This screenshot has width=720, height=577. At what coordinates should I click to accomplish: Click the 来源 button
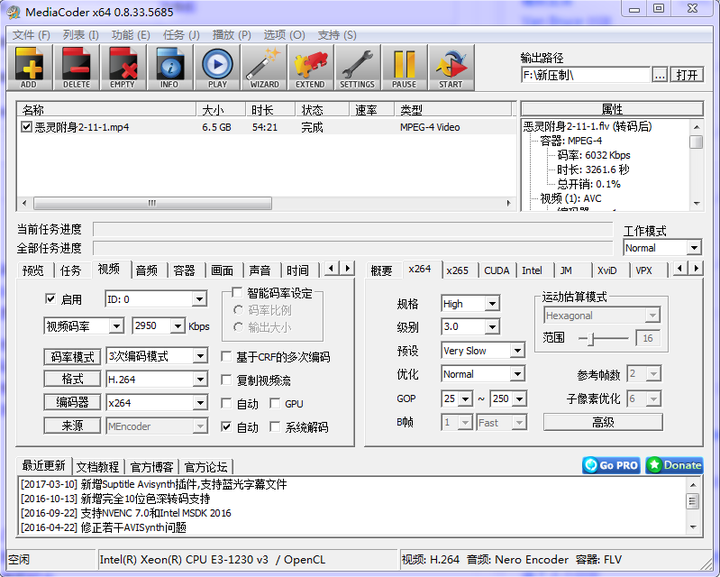click(x=72, y=426)
